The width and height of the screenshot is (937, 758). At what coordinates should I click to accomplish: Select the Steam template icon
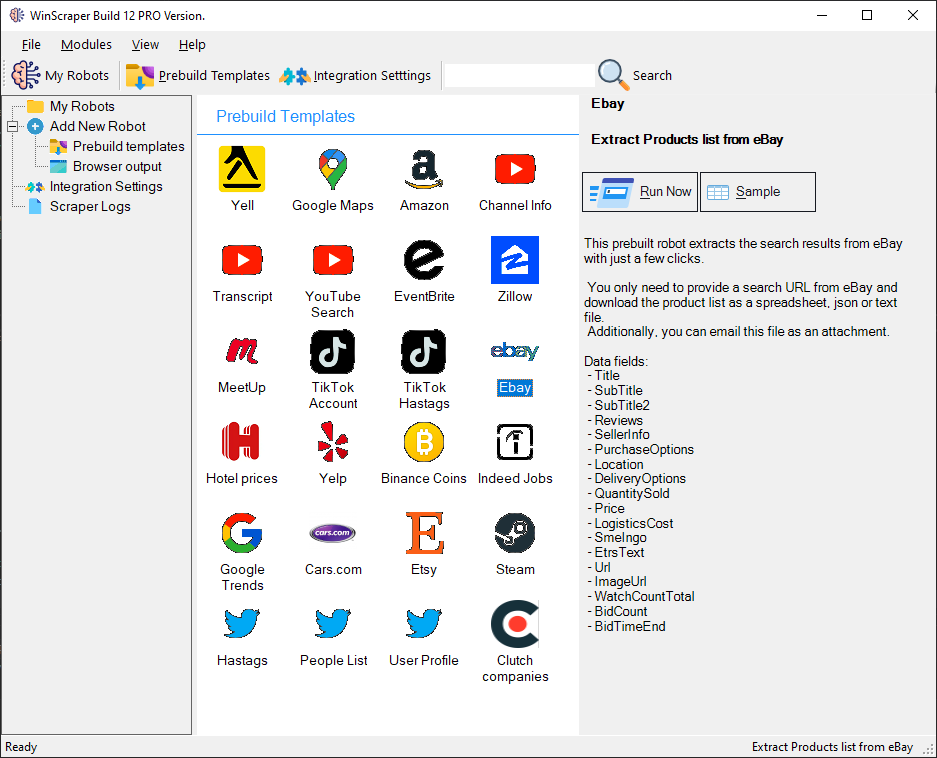515,533
